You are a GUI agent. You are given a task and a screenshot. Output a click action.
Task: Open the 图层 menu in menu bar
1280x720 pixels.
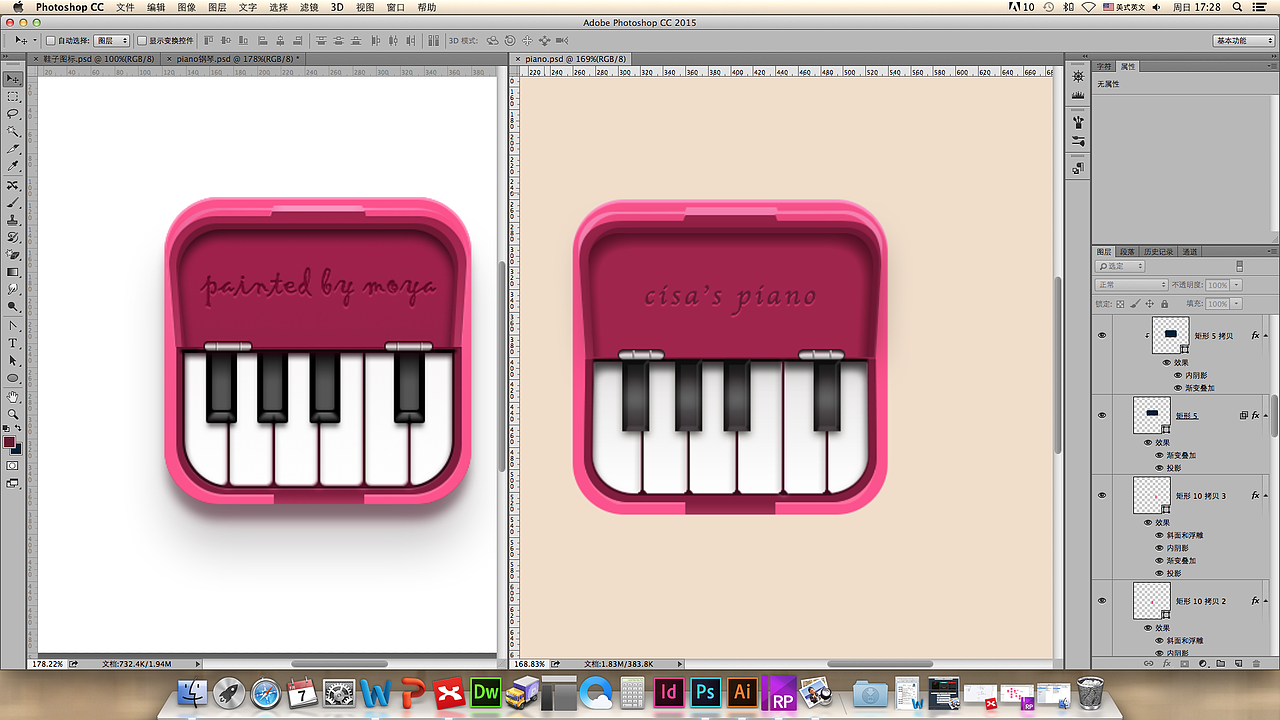pos(217,7)
